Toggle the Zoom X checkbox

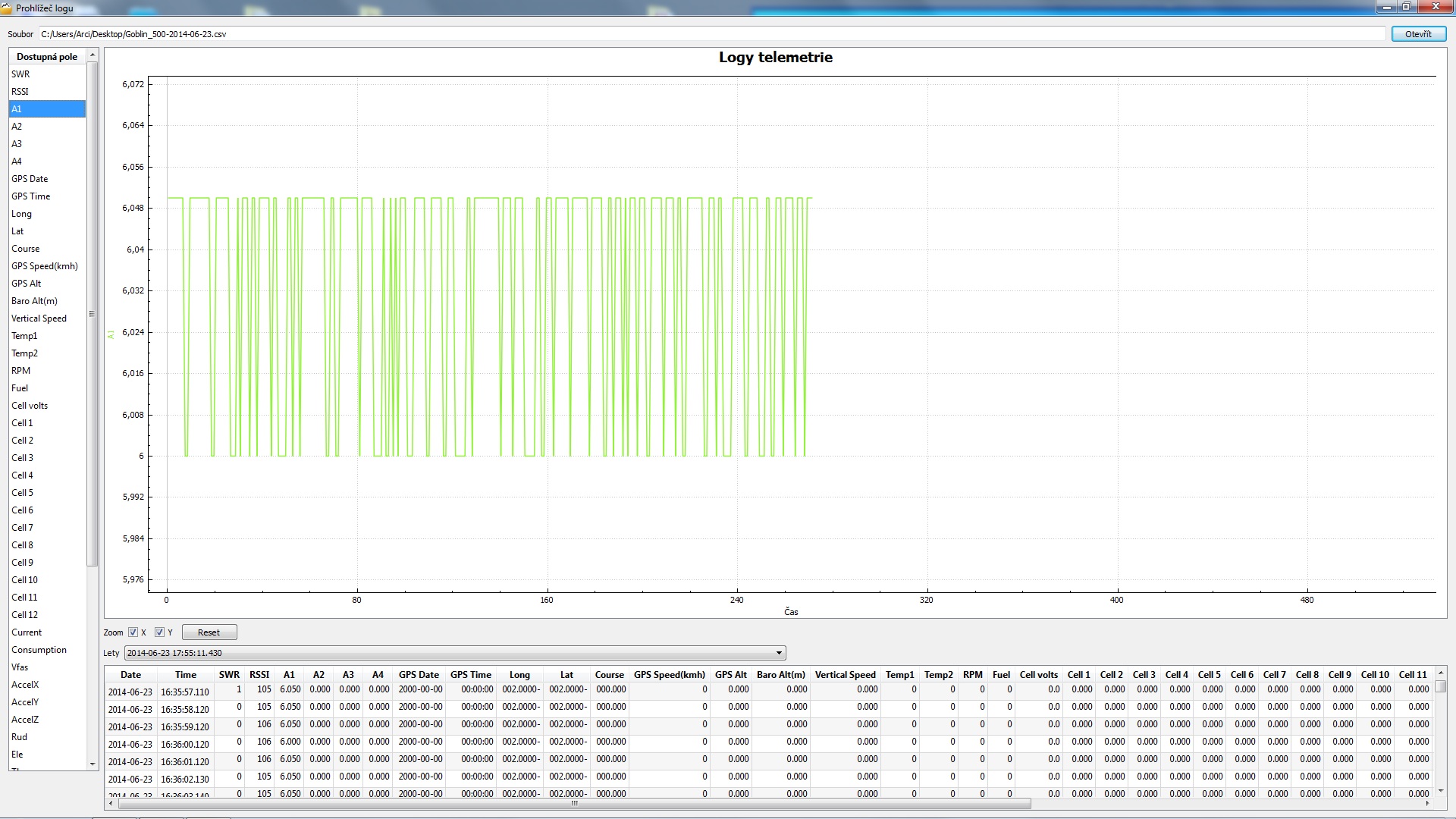pyautogui.click(x=133, y=632)
